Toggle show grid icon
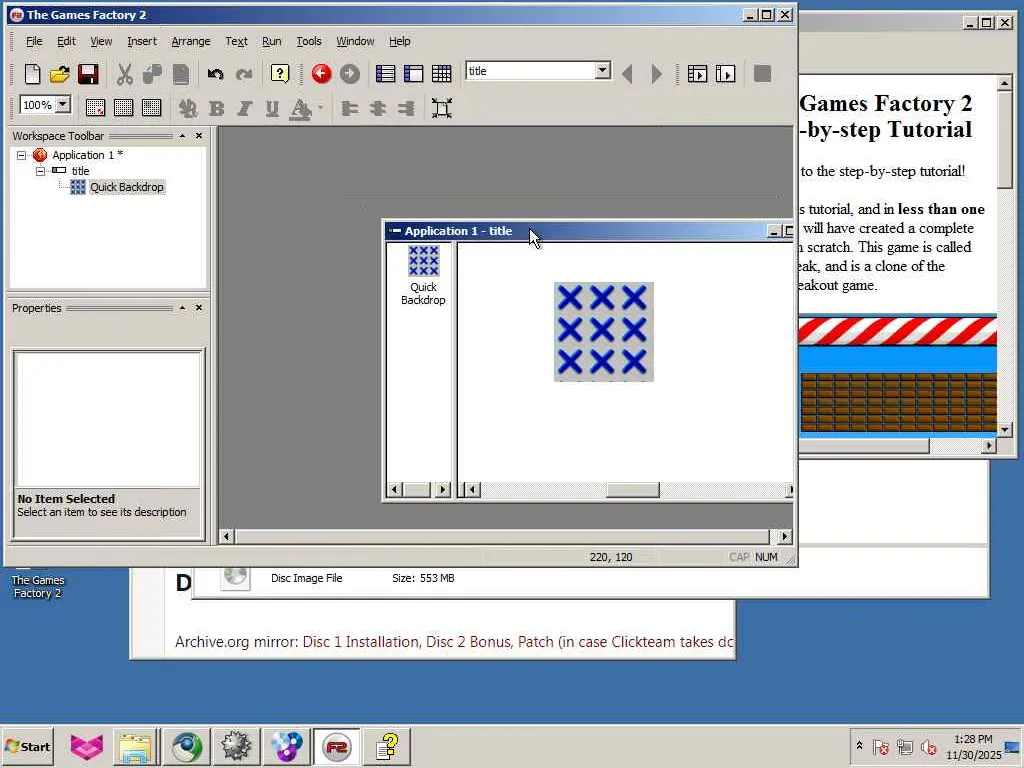Image resolution: width=1024 pixels, height=768 pixels. point(123,108)
